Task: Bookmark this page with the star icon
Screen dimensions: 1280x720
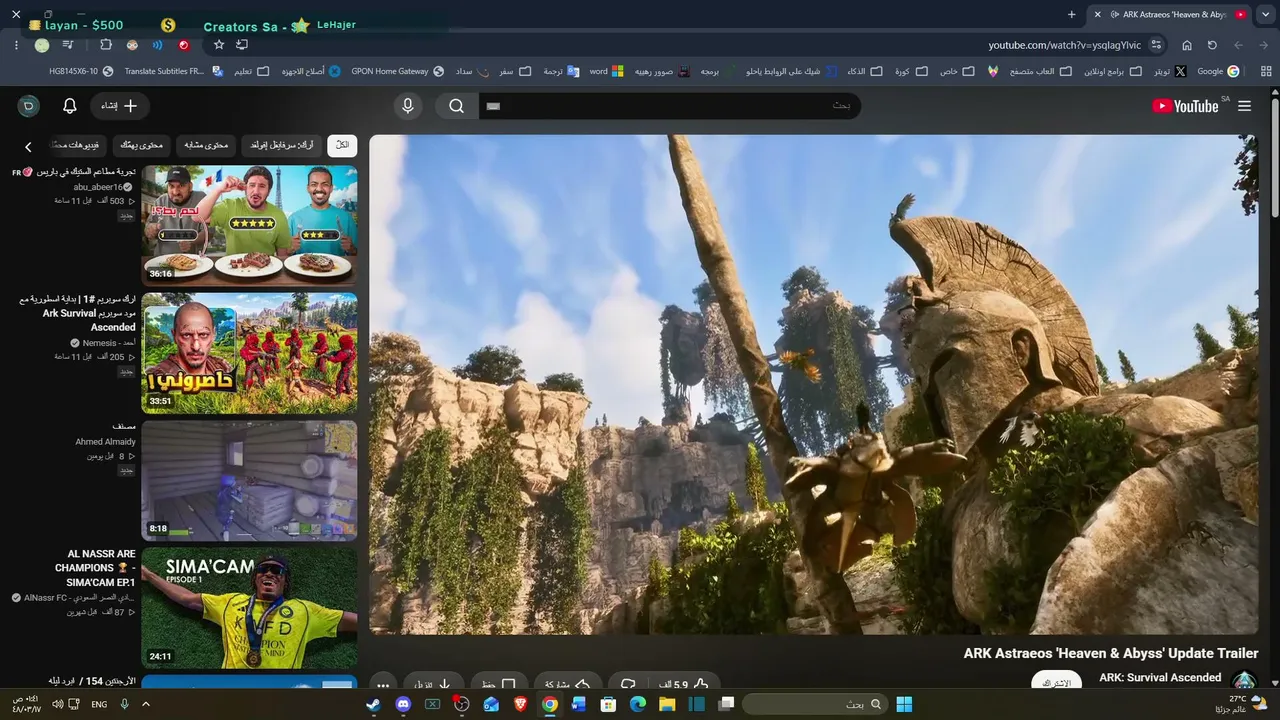Action: (219, 45)
